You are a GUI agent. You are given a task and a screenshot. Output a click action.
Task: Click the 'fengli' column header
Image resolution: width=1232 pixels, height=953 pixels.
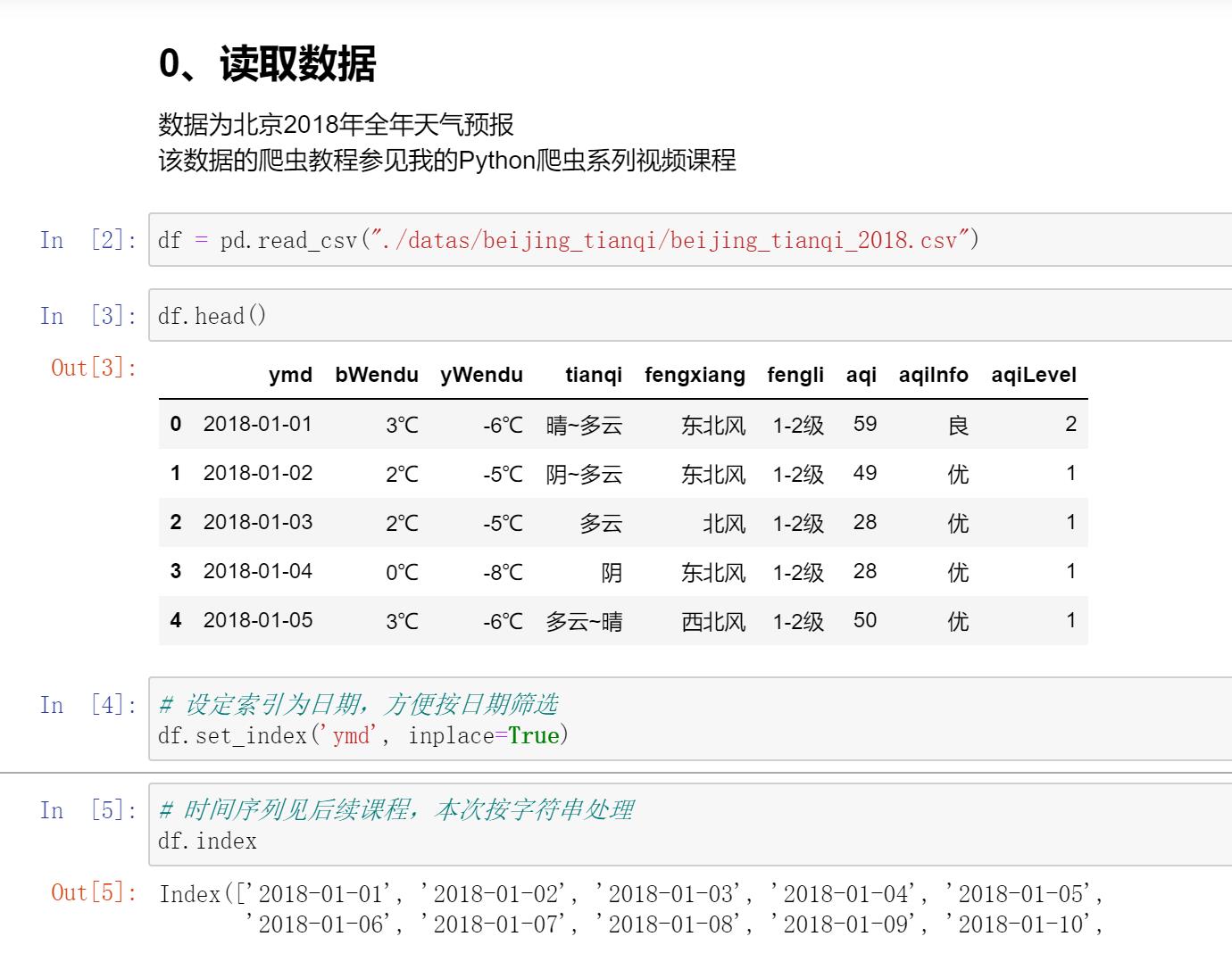click(x=795, y=375)
